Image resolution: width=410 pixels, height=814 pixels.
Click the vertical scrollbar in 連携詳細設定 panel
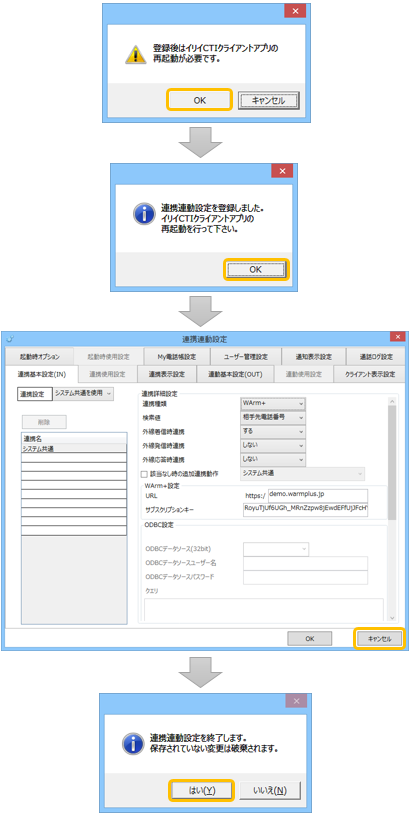(392, 509)
